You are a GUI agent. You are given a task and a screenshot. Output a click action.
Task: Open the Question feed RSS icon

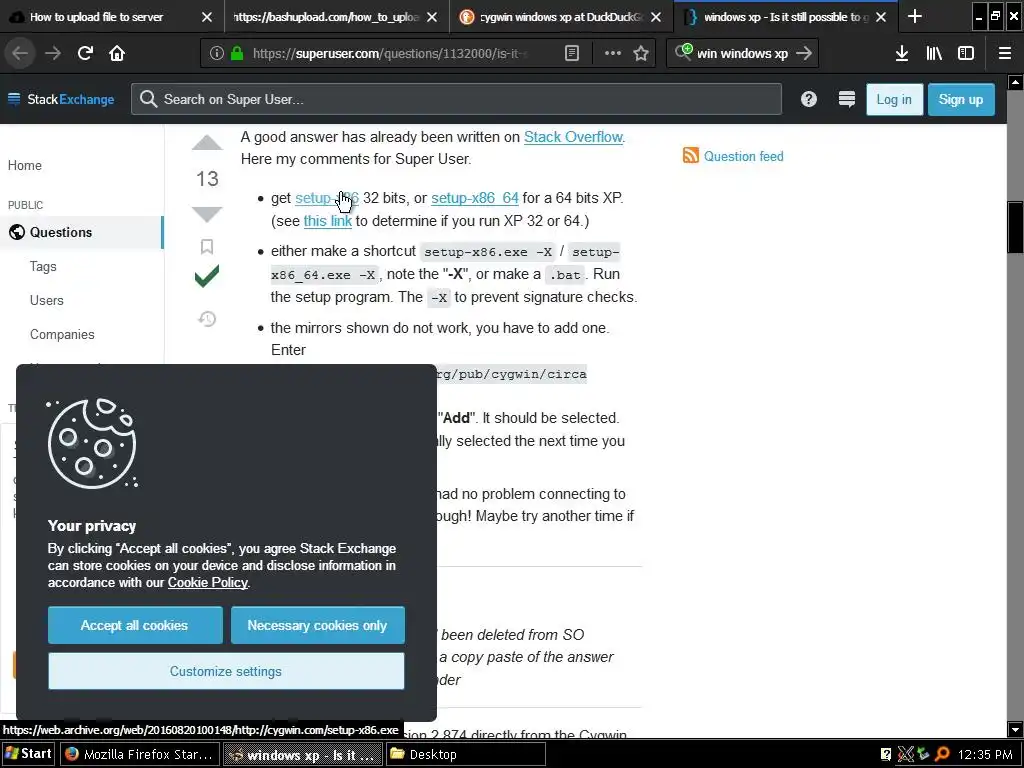[690, 155]
